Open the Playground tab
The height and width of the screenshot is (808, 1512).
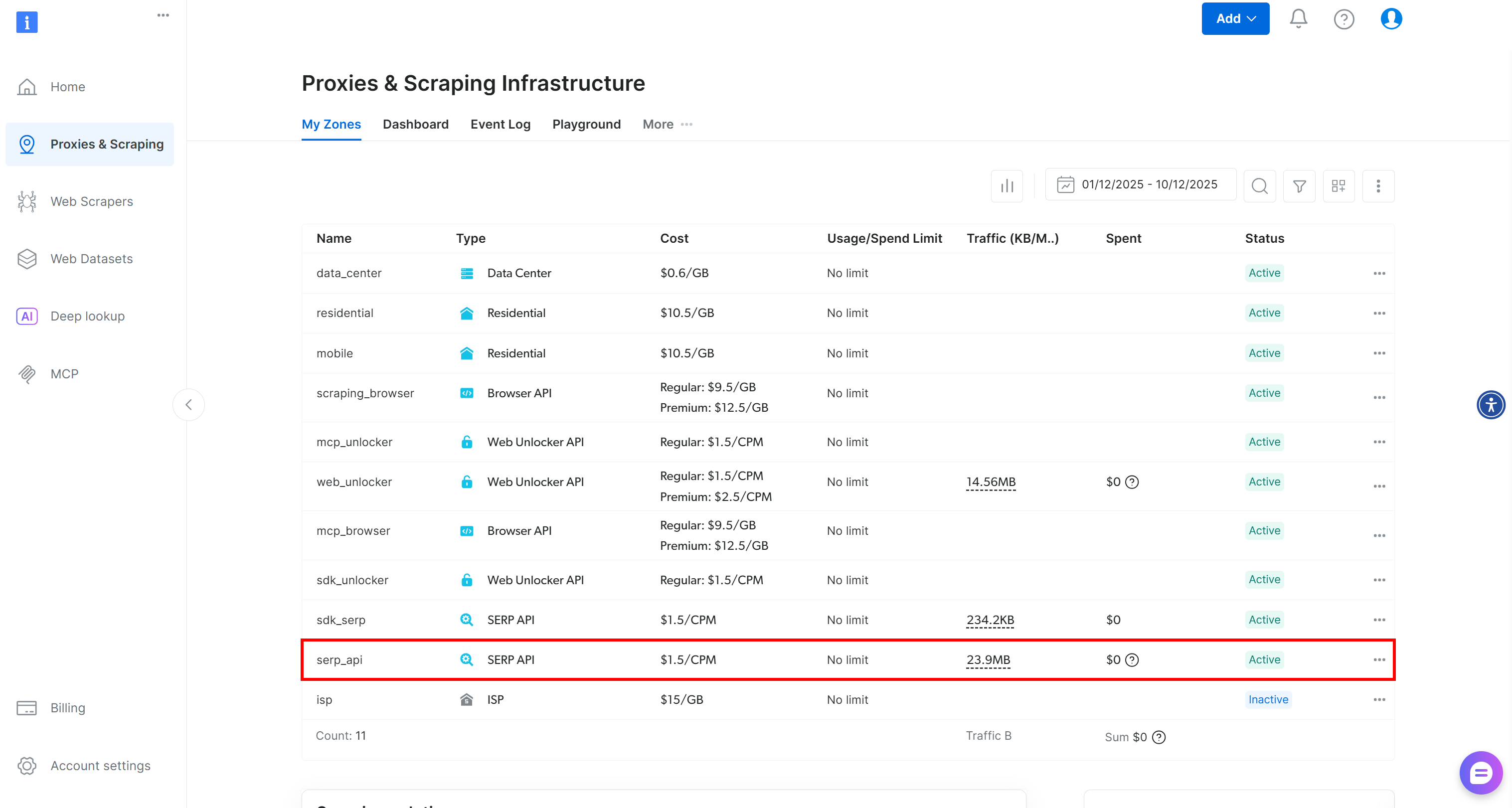(586, 125)
